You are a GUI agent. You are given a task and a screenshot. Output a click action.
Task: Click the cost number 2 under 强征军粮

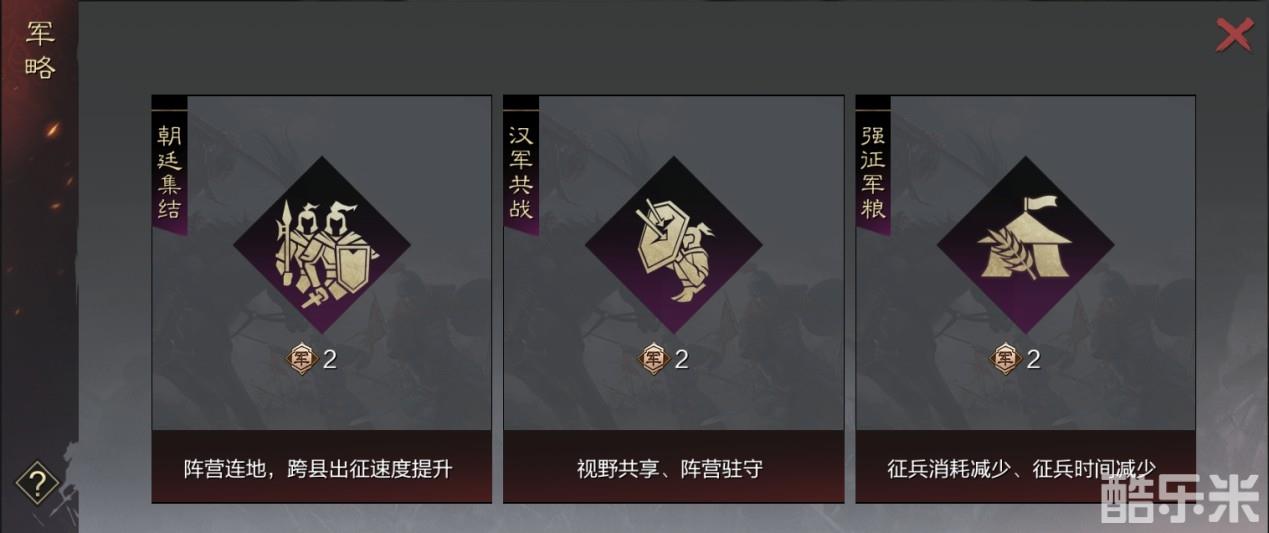(x=1034, y=359)
